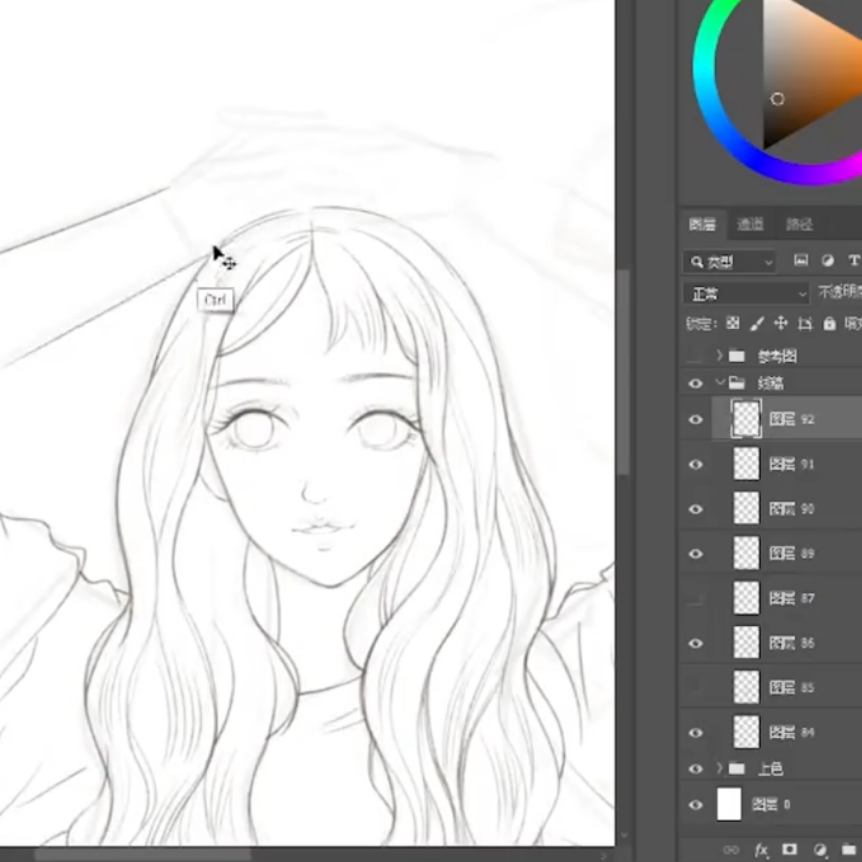Open the fx layer style menu
This screenshot has width=862, height=862.
click(761, 850)
